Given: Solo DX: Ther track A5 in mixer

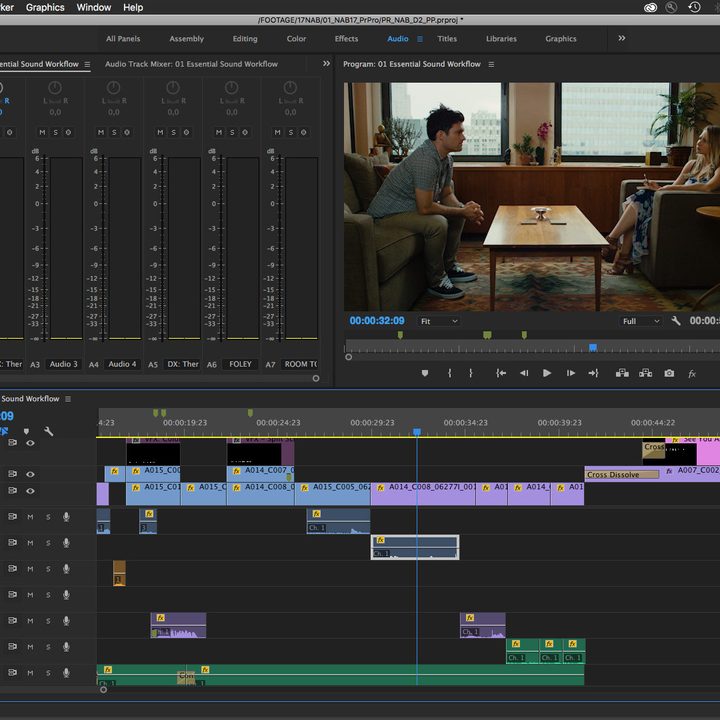Looking at the screenshot, I should point(174,132).
